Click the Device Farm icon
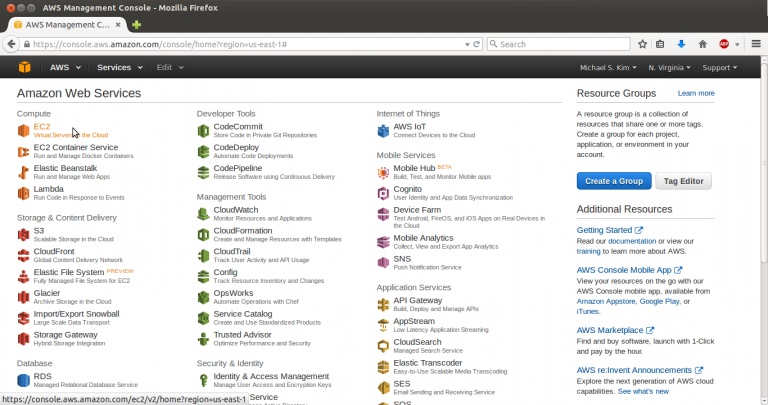 click(x=383, y=214)
